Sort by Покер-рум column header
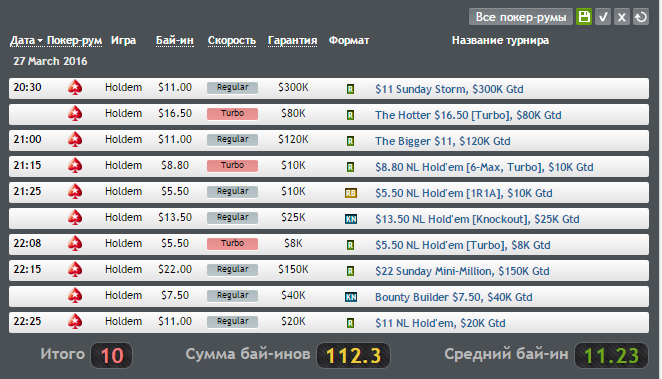The width and height of the screenshot is (662, 379). click(x=74, y=41)
